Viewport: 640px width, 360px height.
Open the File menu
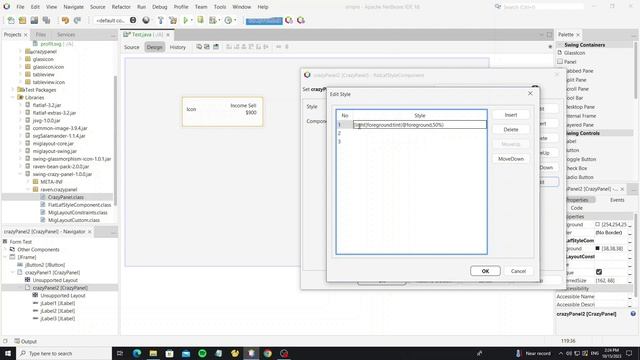[x=20, y=7]
